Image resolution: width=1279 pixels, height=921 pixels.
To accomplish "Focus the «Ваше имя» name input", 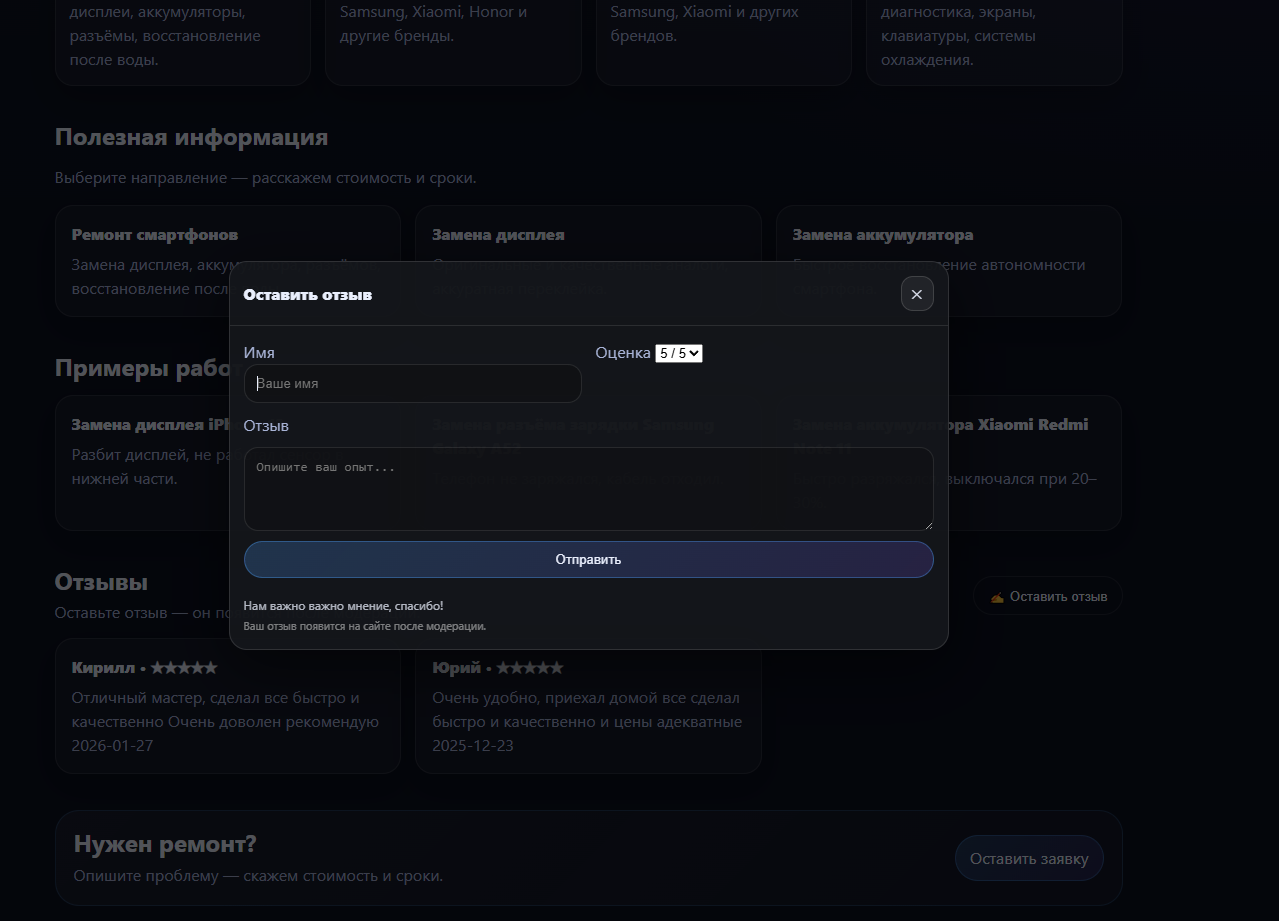I will tap(412, 384).
